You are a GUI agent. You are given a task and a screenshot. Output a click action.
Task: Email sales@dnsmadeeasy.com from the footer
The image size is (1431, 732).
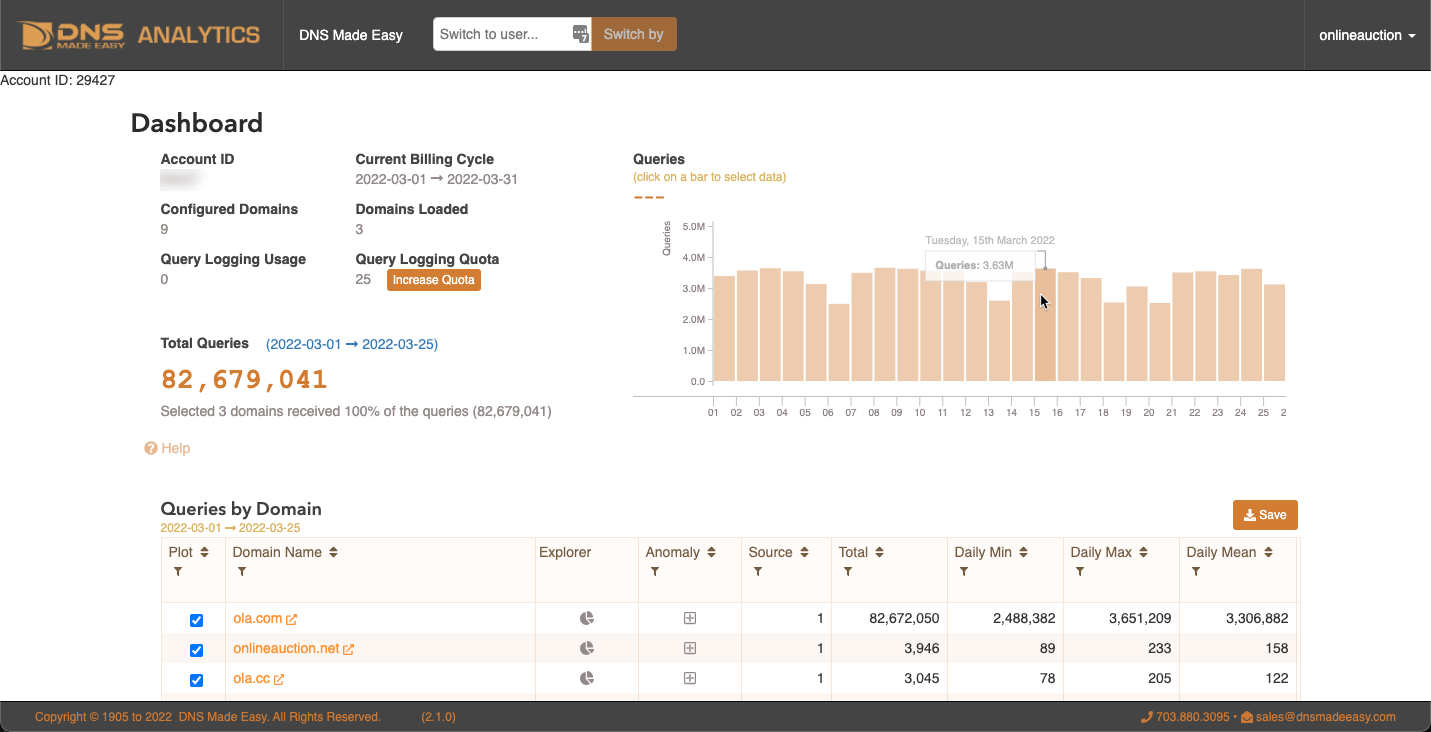(1326, 717)
